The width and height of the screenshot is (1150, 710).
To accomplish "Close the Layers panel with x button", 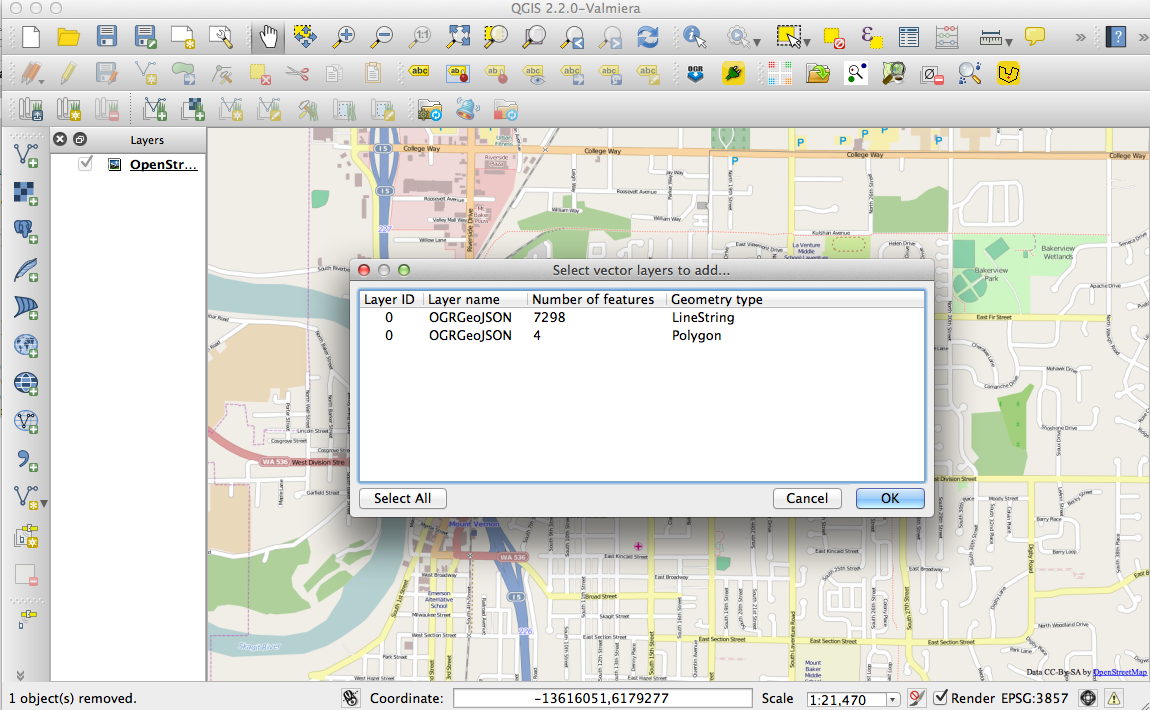I will [x=60, y=139].
